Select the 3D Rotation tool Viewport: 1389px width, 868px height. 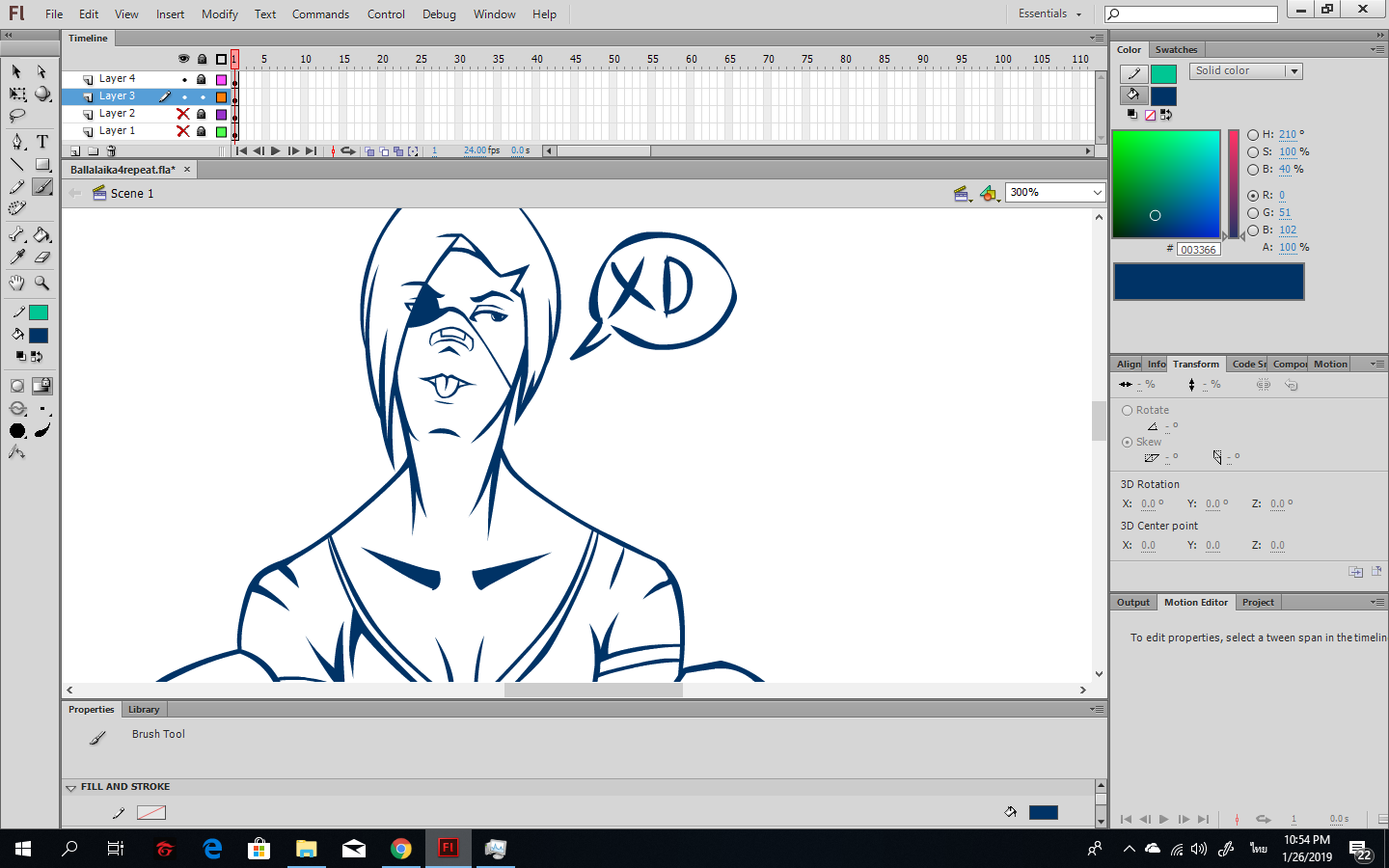(x=41, y=94)
